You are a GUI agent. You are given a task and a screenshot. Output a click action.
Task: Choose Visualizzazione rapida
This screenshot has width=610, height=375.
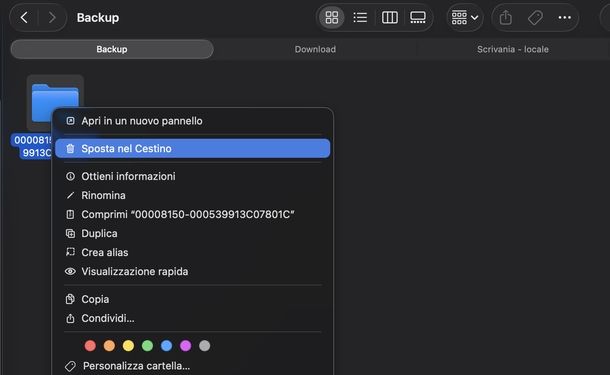coord(193,272)
